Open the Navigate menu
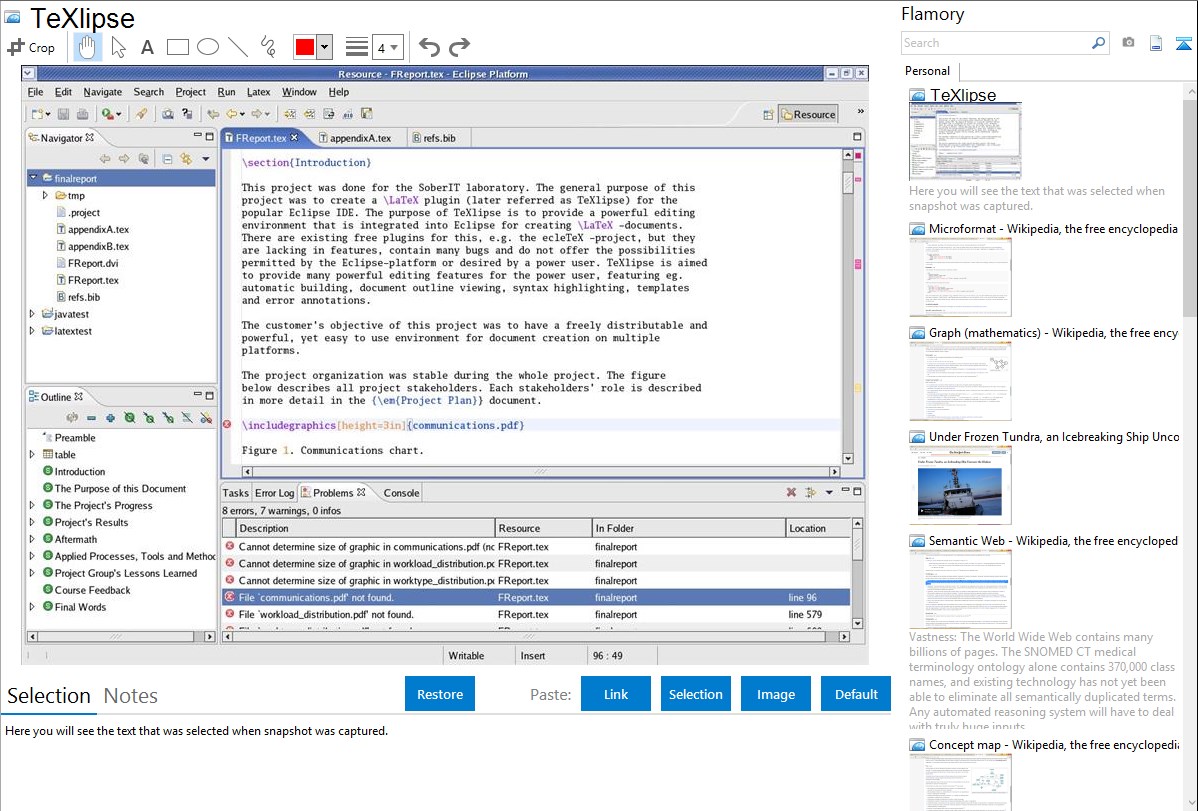The height and width of the screenshot is (811, 1198). tap(102, 92)
